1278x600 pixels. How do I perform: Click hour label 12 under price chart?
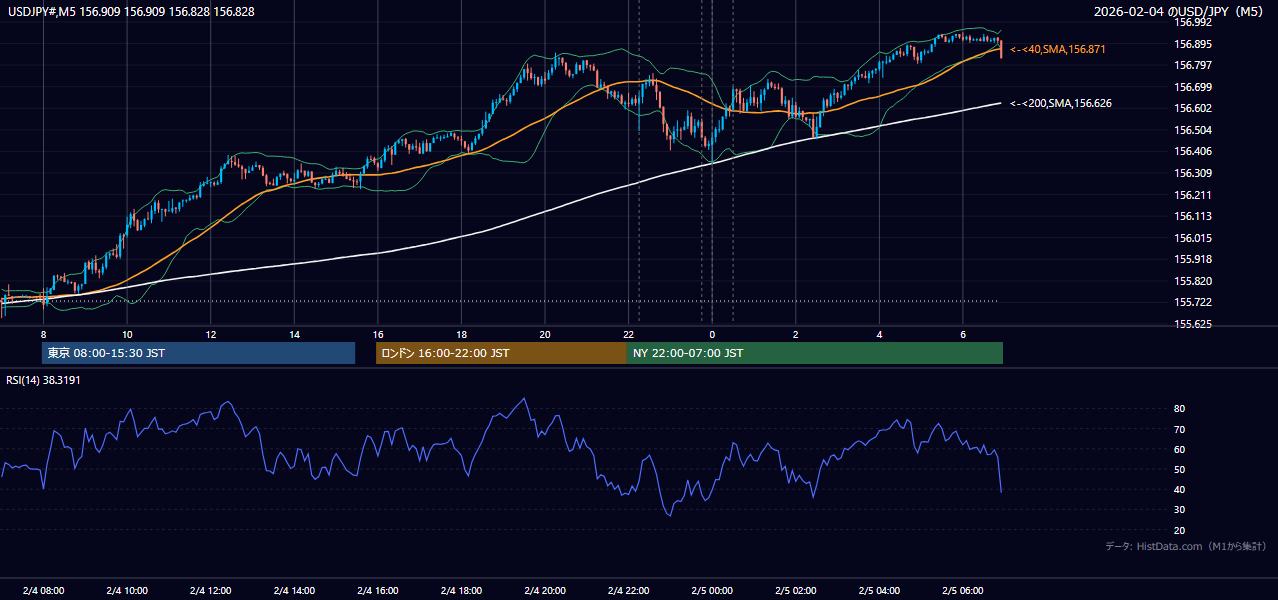[x=211, y=334]
